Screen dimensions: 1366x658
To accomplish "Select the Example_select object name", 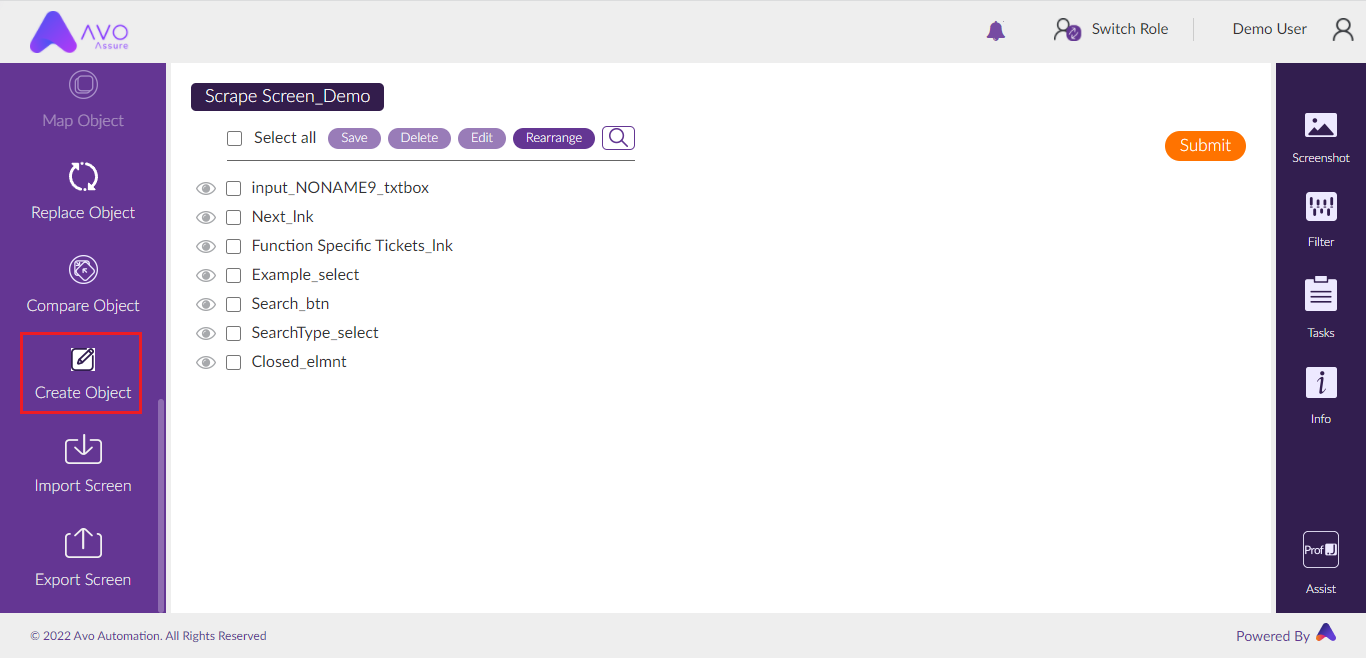I will (305, 275).
